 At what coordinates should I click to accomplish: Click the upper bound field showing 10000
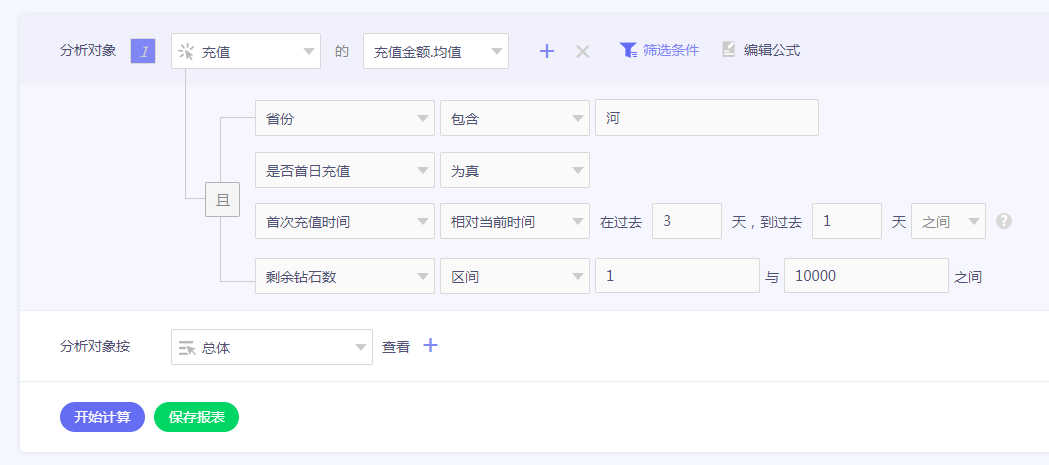865,276
